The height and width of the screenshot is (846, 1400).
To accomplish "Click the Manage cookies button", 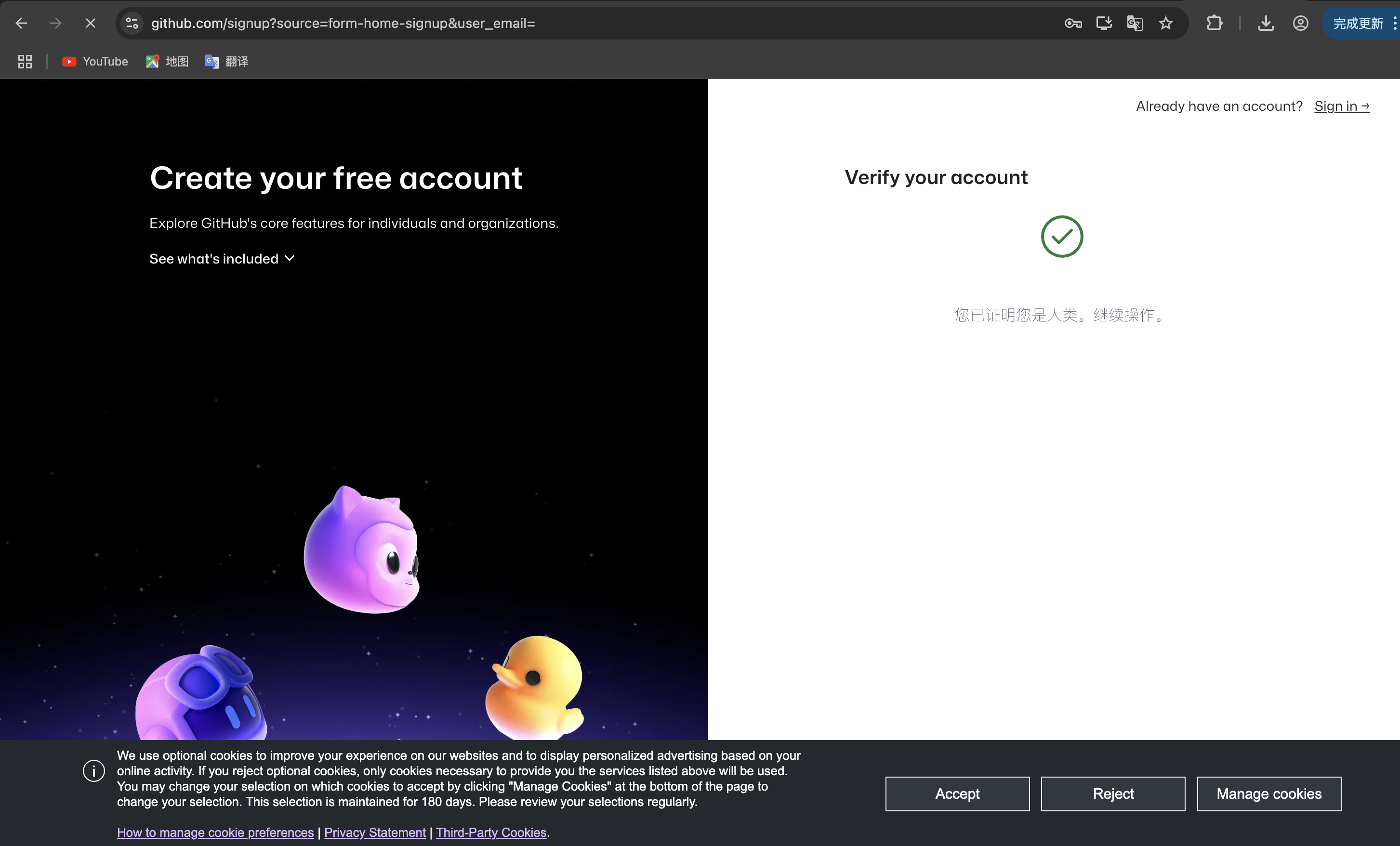I will tap(1269, 794).
